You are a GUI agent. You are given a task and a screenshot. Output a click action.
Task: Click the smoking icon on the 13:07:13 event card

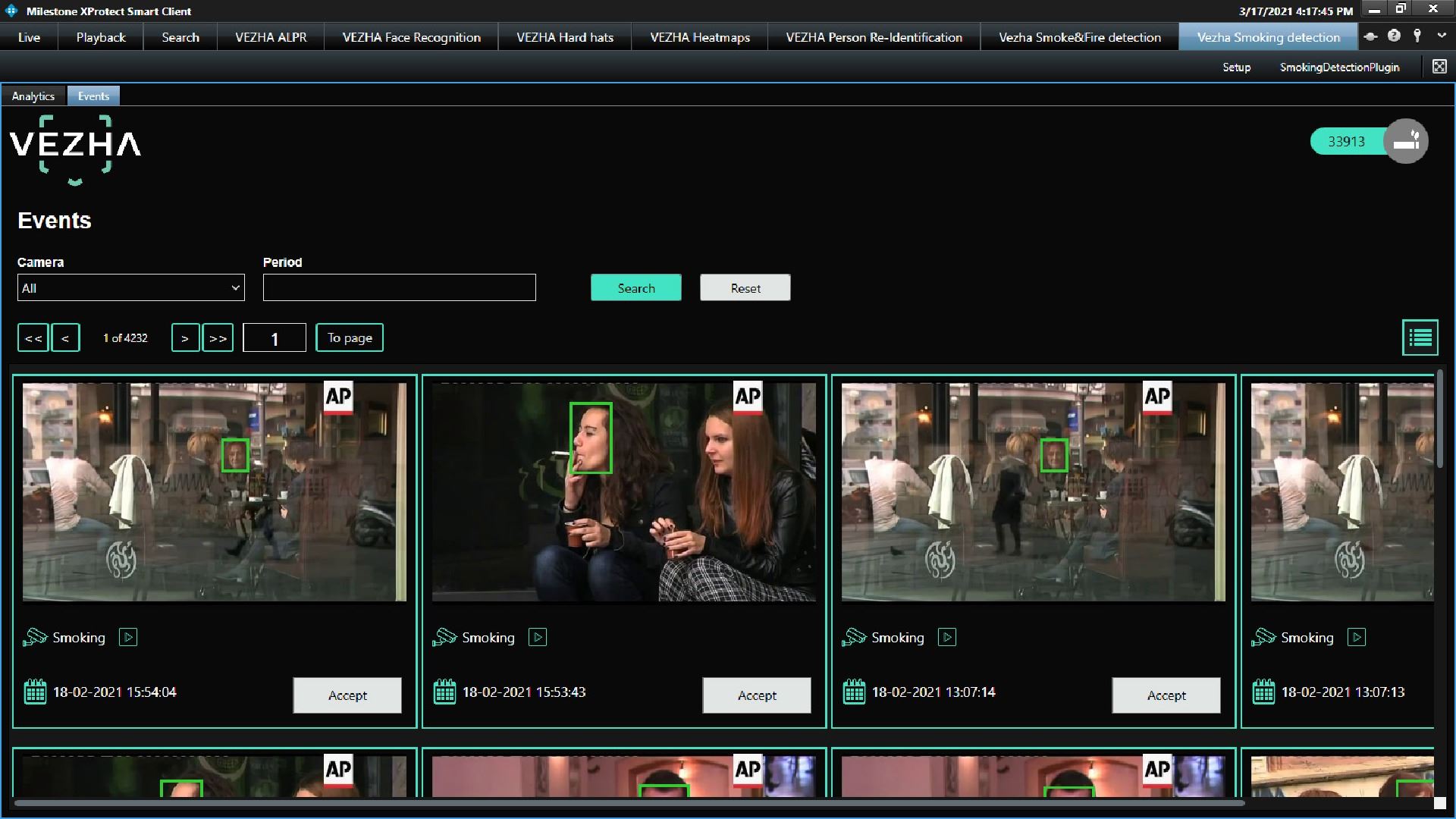click(x=1263, y=637)
